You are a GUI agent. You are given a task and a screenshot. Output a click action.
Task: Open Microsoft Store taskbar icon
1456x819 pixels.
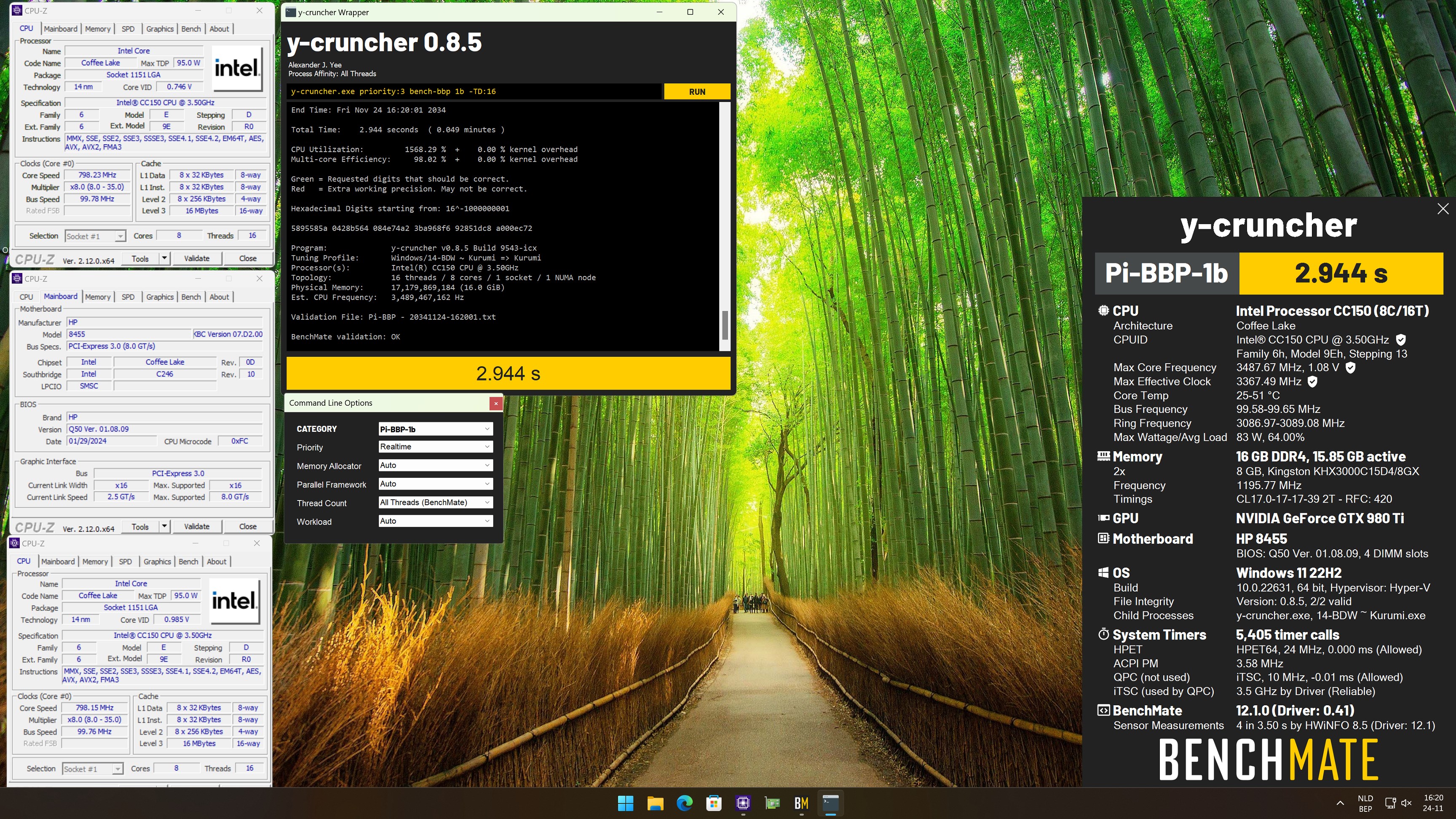point(714,803)
